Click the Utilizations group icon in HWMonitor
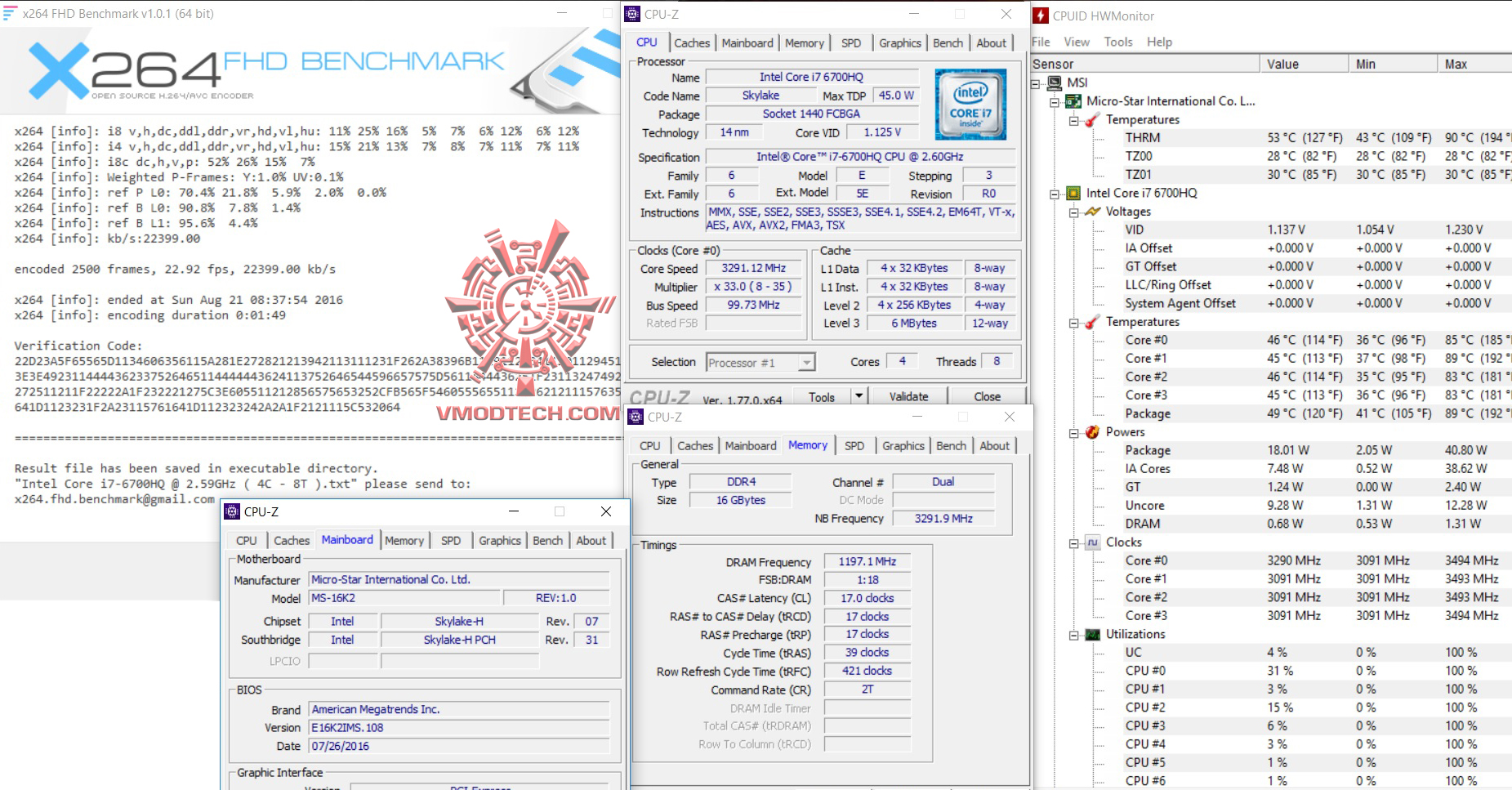This screenshot has width=1512, height=790. [1093, 634]
